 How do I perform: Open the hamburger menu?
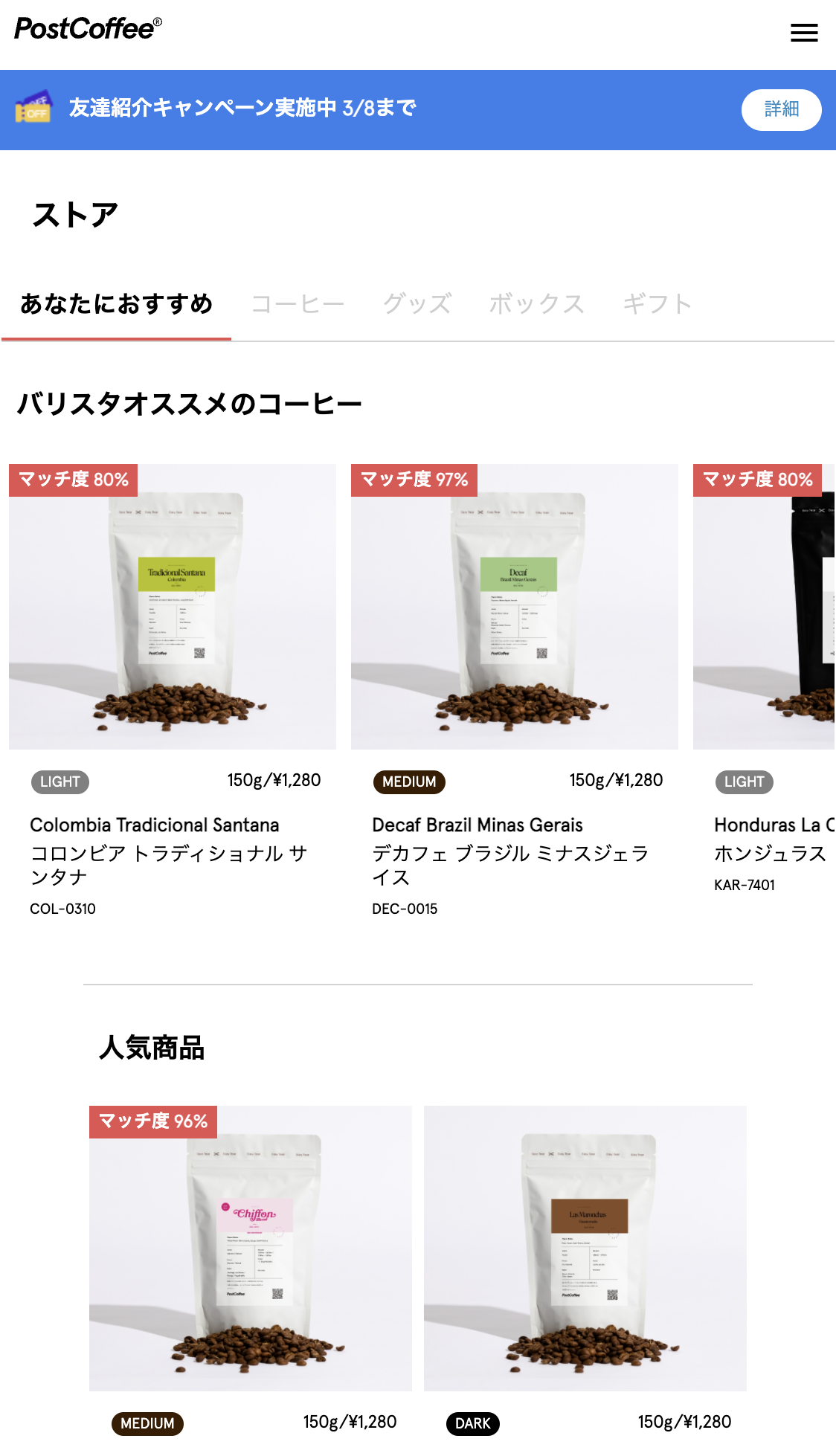(804, 33)
